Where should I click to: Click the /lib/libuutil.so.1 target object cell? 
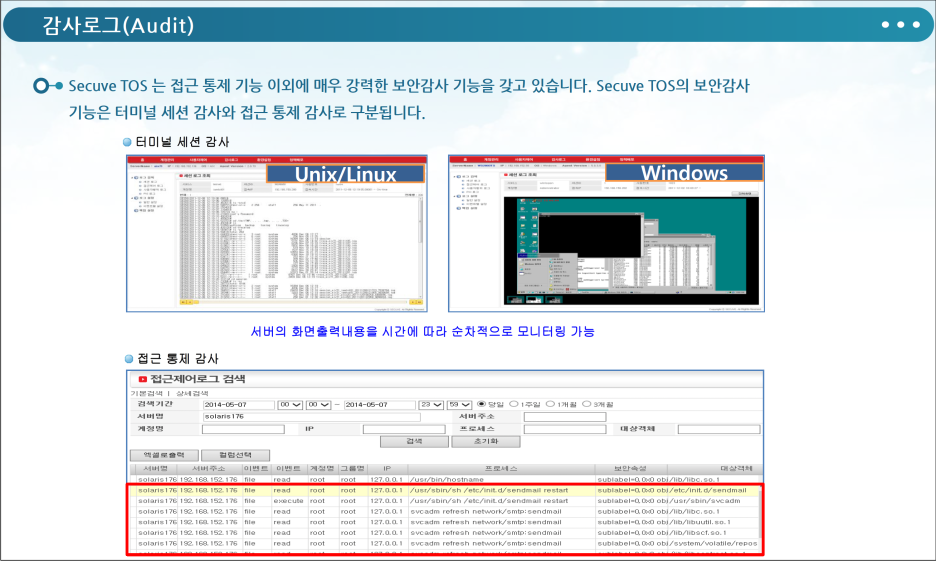pos(713,522)
